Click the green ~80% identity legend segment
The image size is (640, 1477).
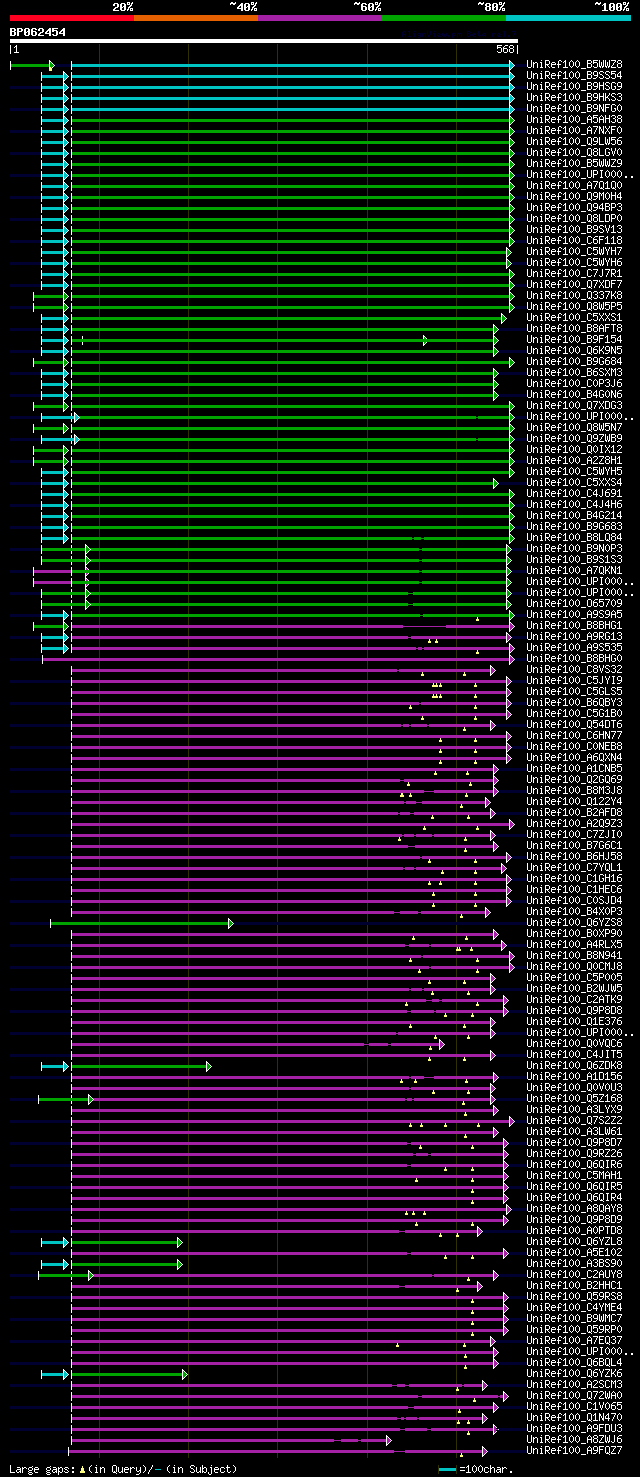point(444,18)
